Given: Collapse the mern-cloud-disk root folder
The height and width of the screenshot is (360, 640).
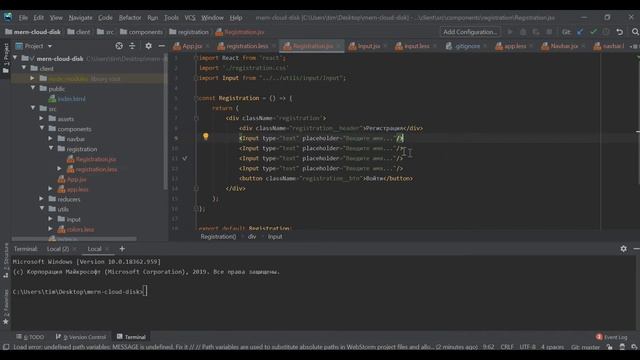Looking at the screenshot, I should click(x=15, y=58).
